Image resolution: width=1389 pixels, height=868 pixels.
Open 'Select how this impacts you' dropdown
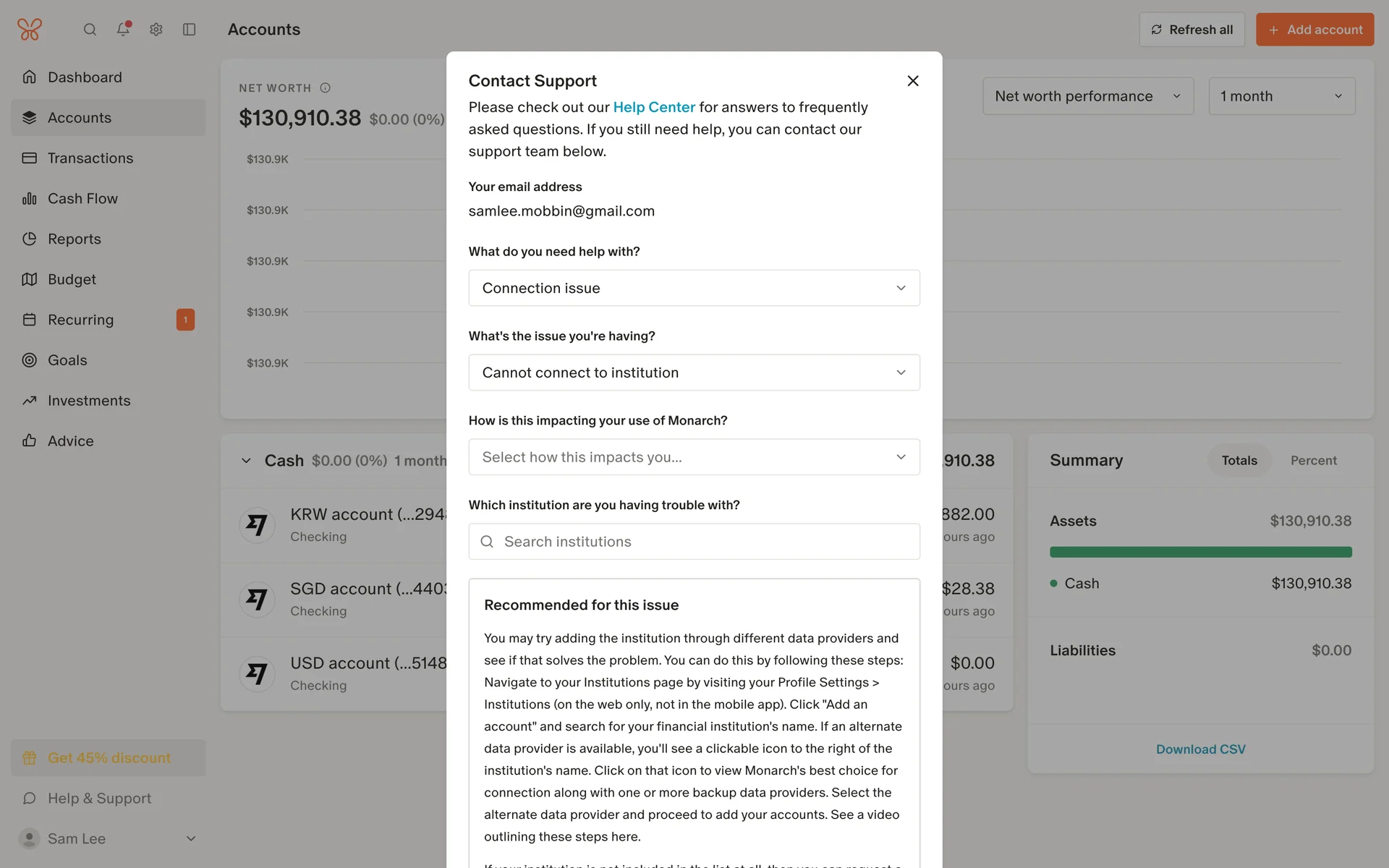(694, 457)
